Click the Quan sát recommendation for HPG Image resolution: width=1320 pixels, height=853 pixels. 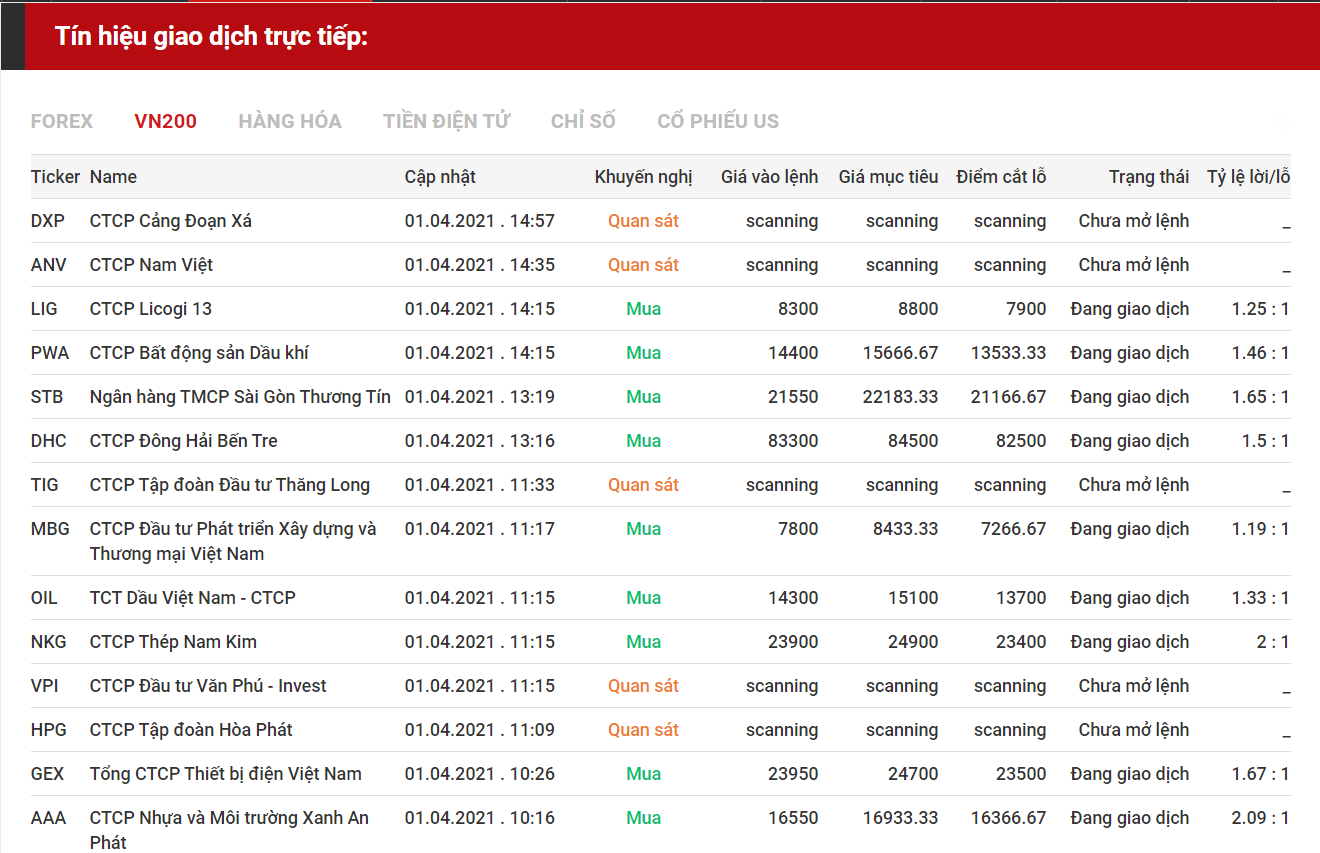643,730
